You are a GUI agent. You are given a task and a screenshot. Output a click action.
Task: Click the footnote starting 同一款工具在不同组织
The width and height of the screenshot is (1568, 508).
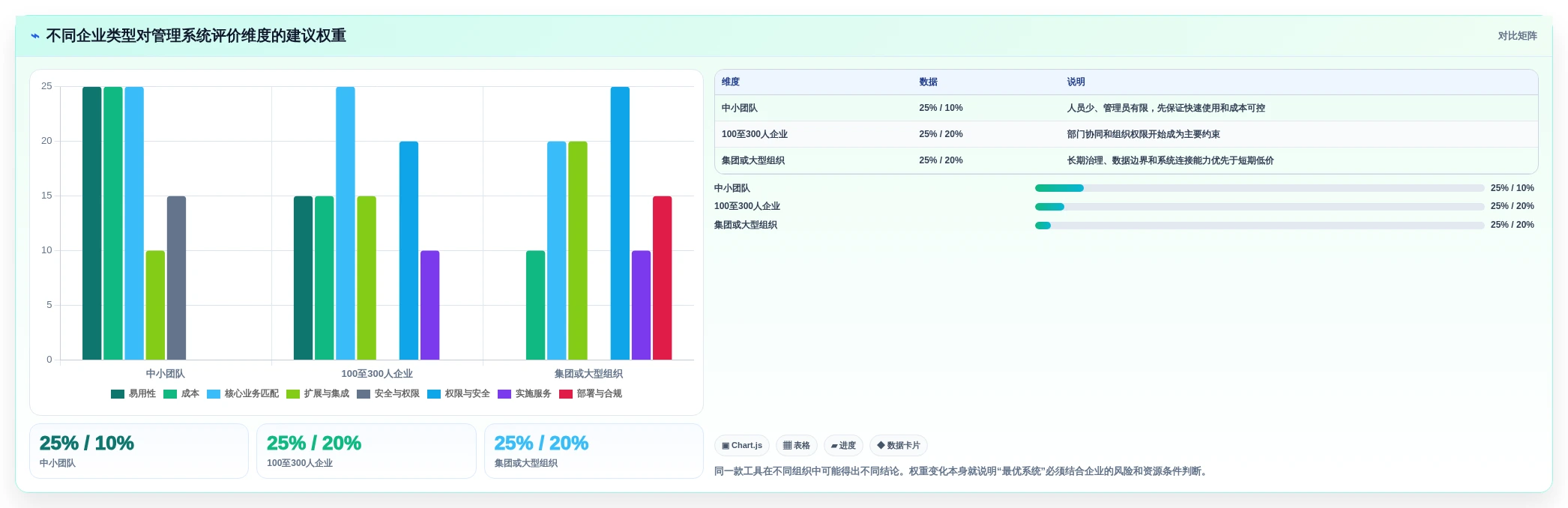pyautogui.click(x=962, y=471)
